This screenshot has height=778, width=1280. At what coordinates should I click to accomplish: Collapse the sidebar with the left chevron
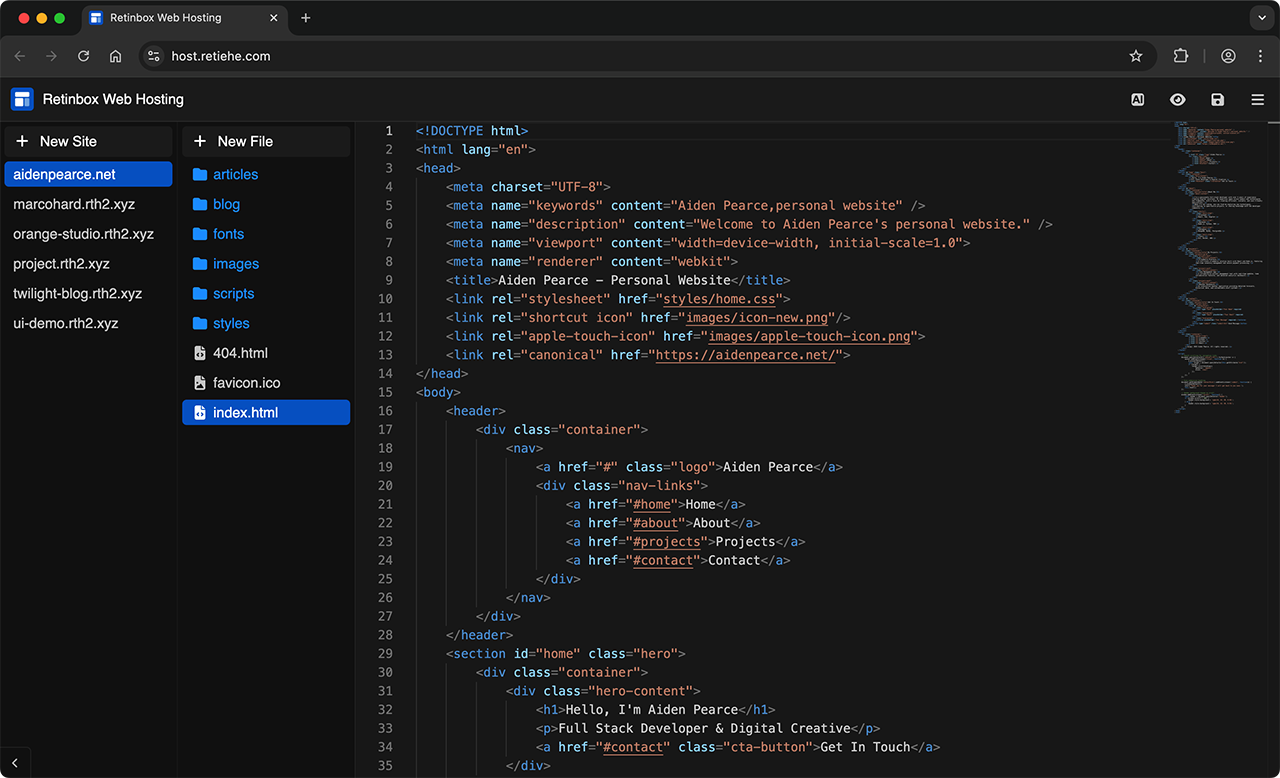point(15,763)
